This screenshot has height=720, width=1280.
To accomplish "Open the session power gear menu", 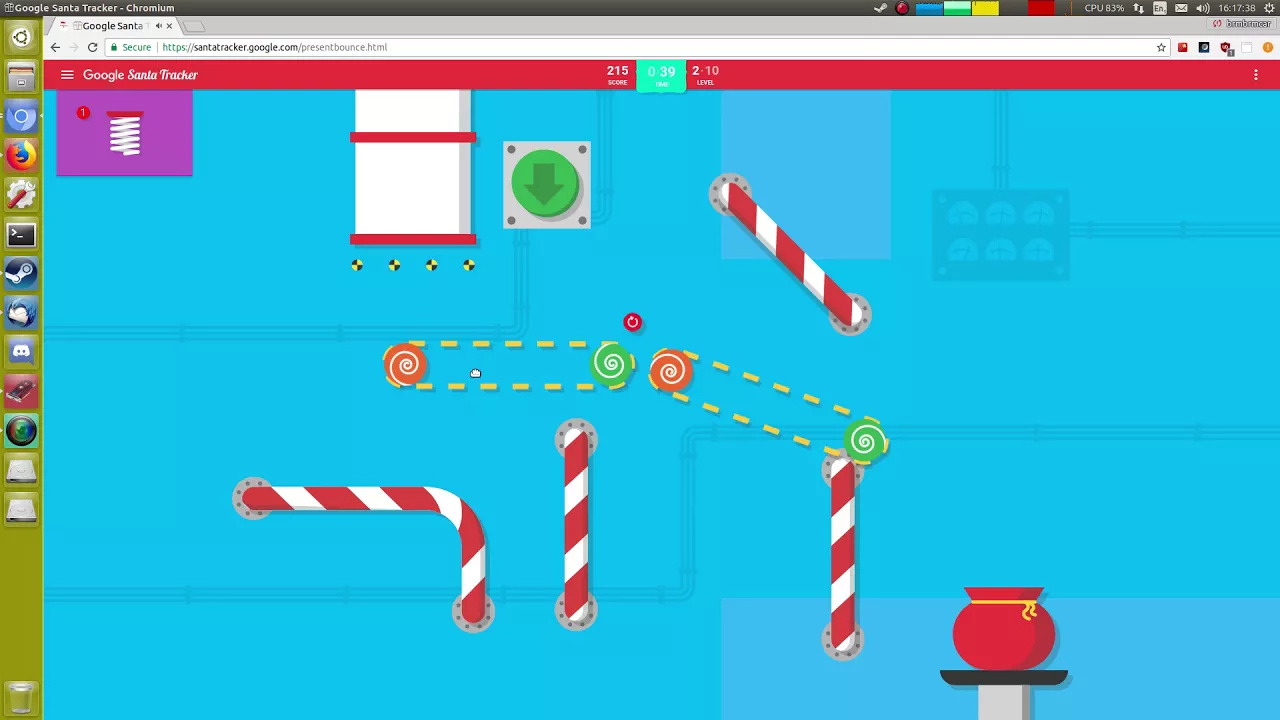I will 1268,8.
